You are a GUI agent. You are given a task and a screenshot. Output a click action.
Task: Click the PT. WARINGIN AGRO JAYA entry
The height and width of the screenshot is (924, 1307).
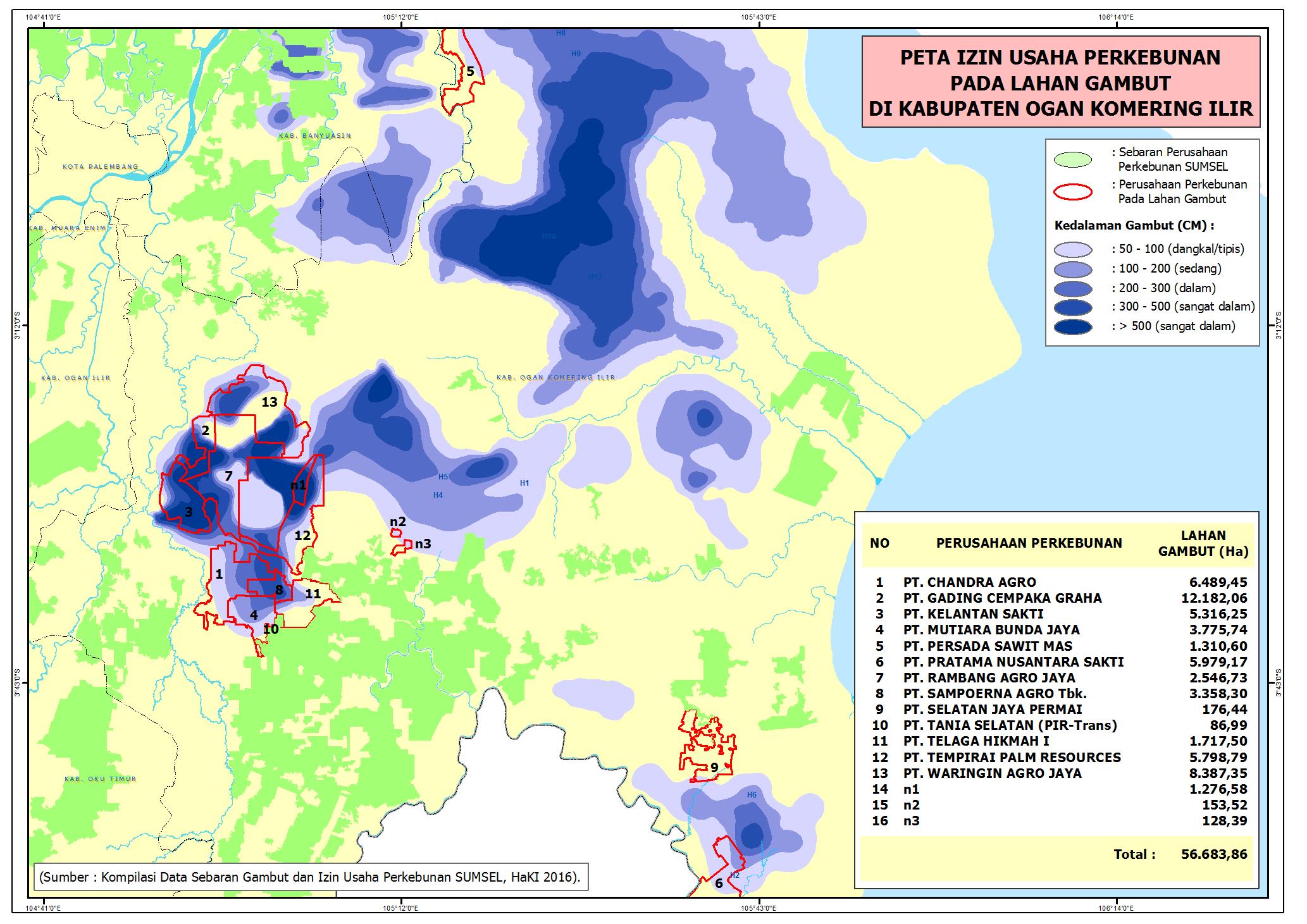click(992, 773)
